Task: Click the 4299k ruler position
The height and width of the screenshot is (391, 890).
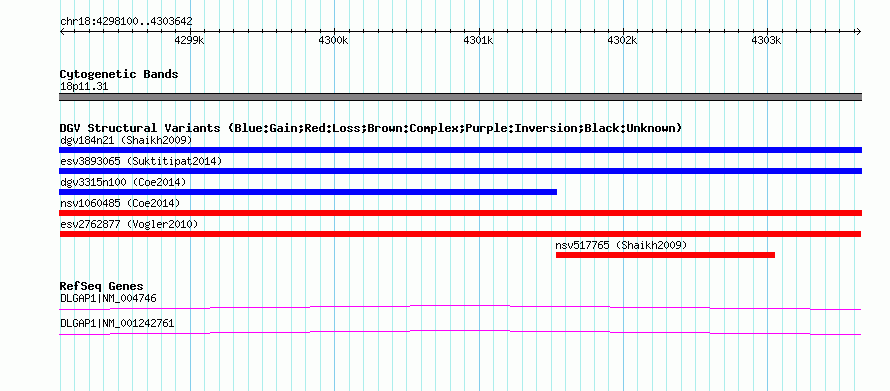Action: click(190, 40)
